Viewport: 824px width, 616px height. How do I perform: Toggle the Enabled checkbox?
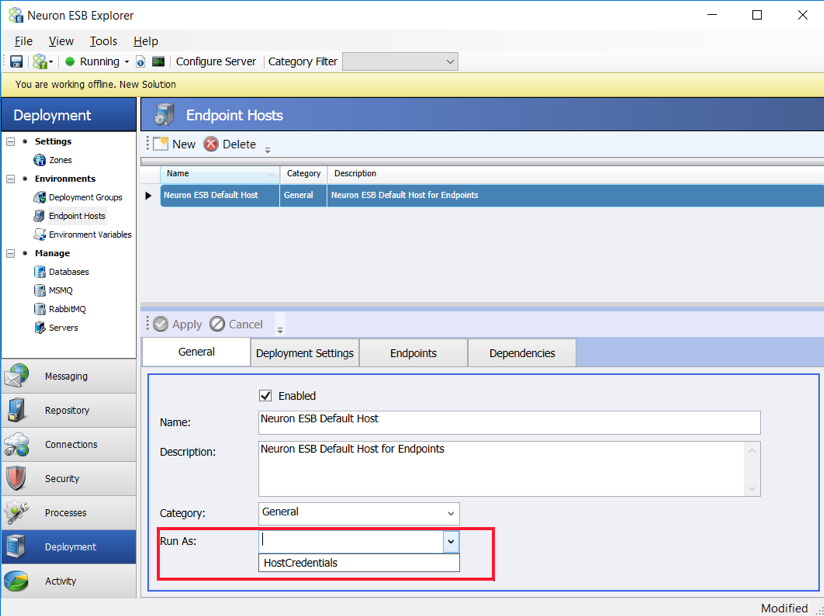(x=265, y=396)
